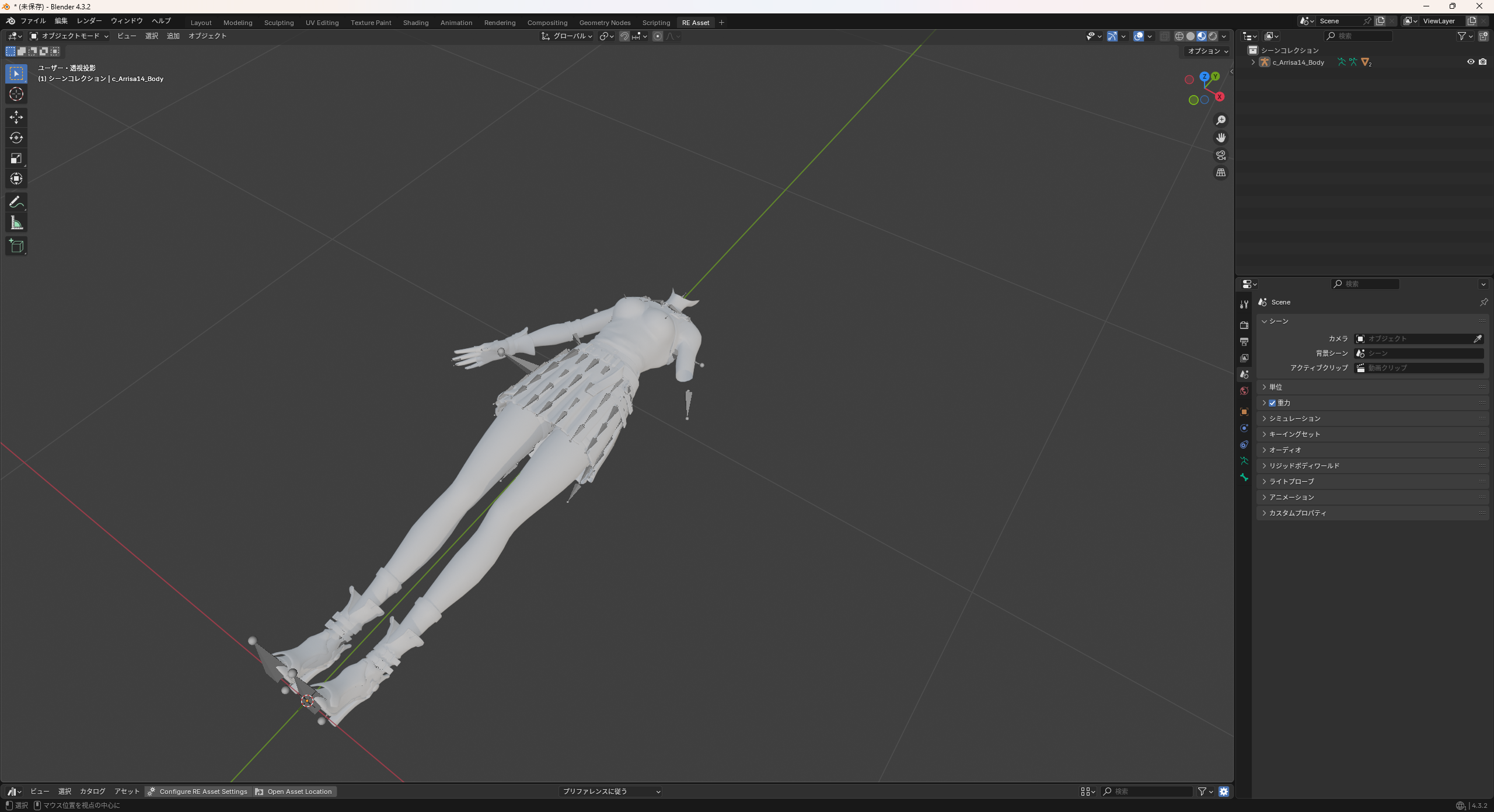The image size is (1494, 812).
Task: Open the オブジェクトモード mode dropdown
Action: (x=69, y=36)
